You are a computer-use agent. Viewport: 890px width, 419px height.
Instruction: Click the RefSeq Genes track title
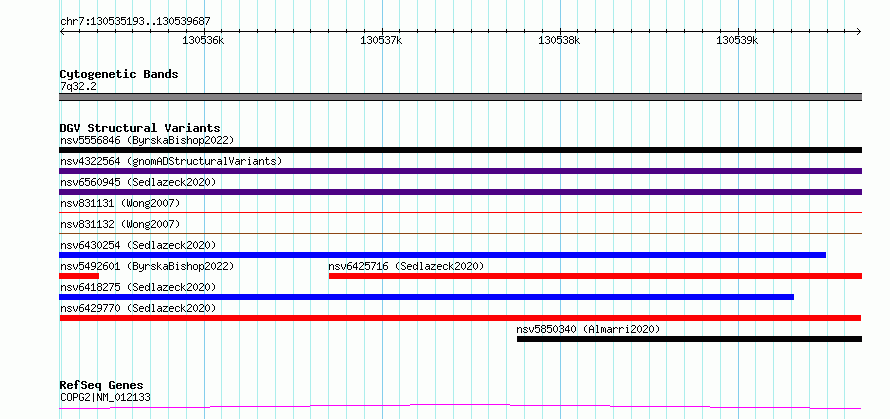tap(101, 386)
